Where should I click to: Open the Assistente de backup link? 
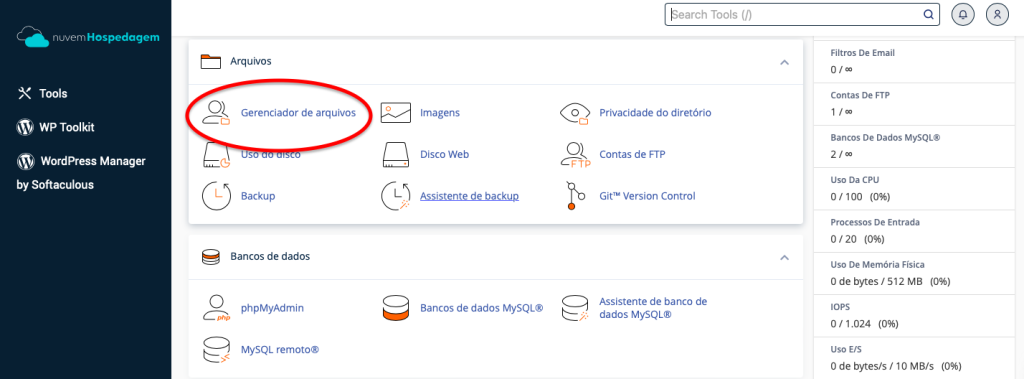469,196
